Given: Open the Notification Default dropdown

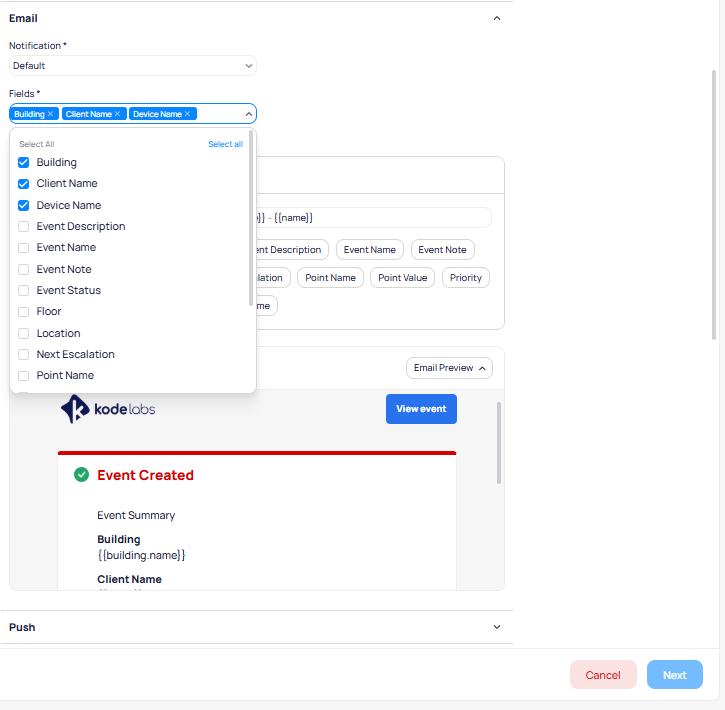Looking at the screenshot, I should click(x=132, y=66).
